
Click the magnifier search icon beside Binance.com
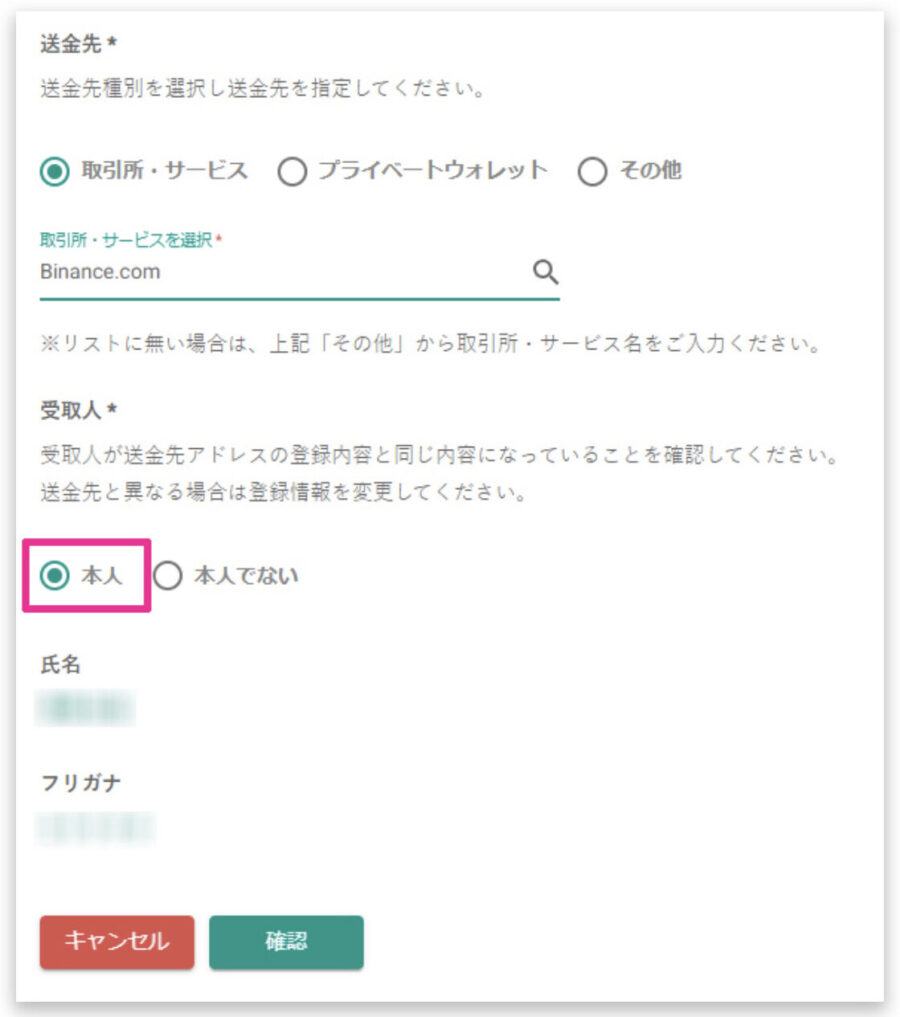tap(545, 272)
